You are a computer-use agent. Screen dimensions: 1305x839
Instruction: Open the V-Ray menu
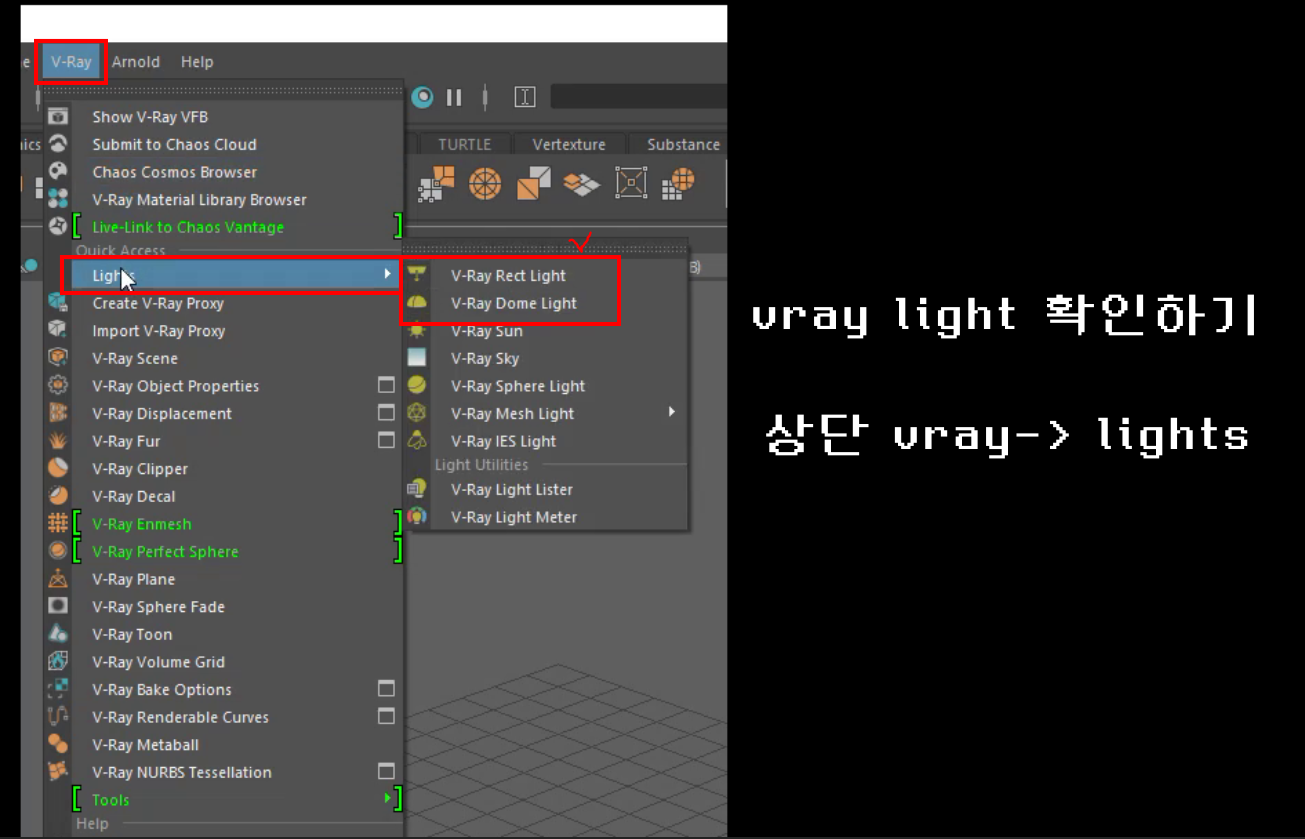[71, 62]
